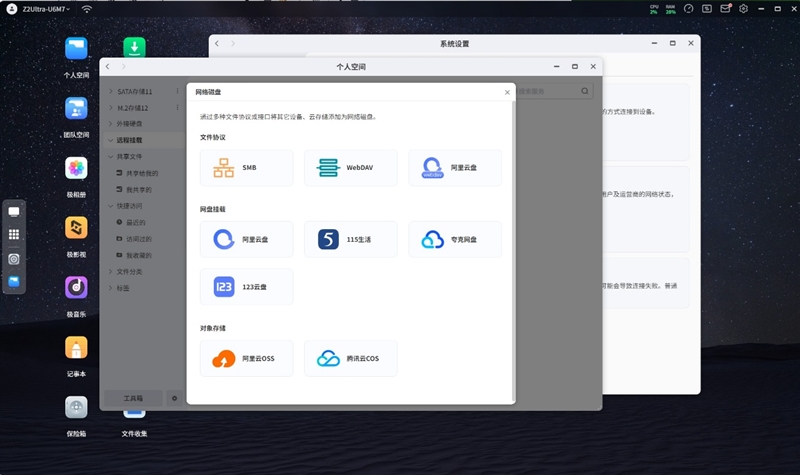Select 阿里云盘 under 文件协议 (webdav)
800x475 pixels.
click(455, 167)
